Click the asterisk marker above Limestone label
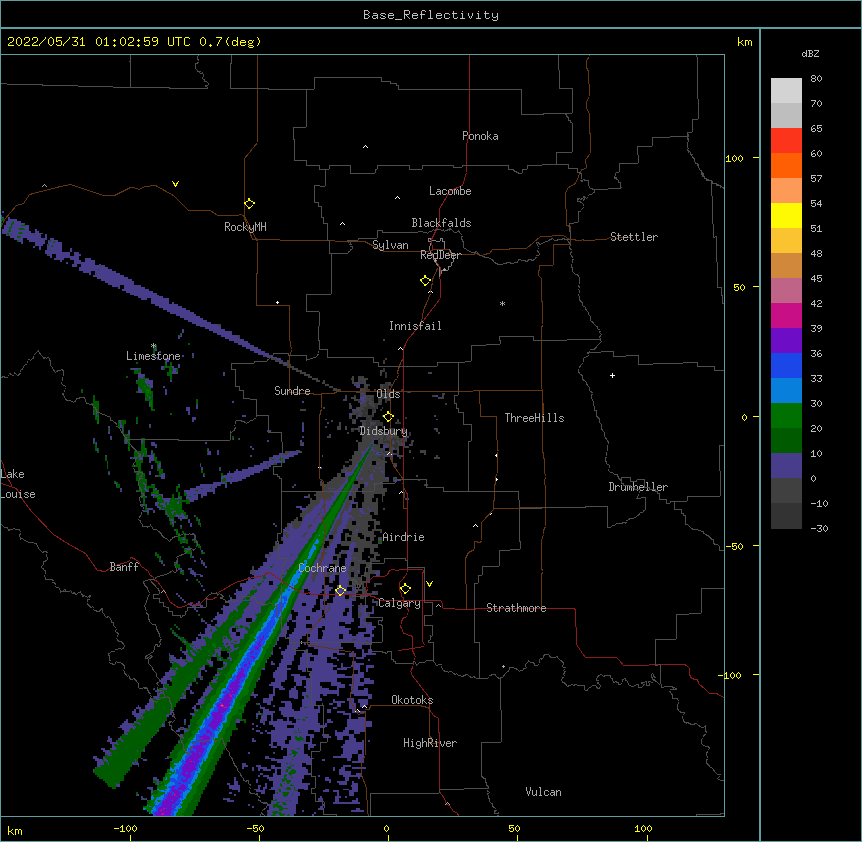The height and width of the screenshot is (842, 862). tap(153, 346)
